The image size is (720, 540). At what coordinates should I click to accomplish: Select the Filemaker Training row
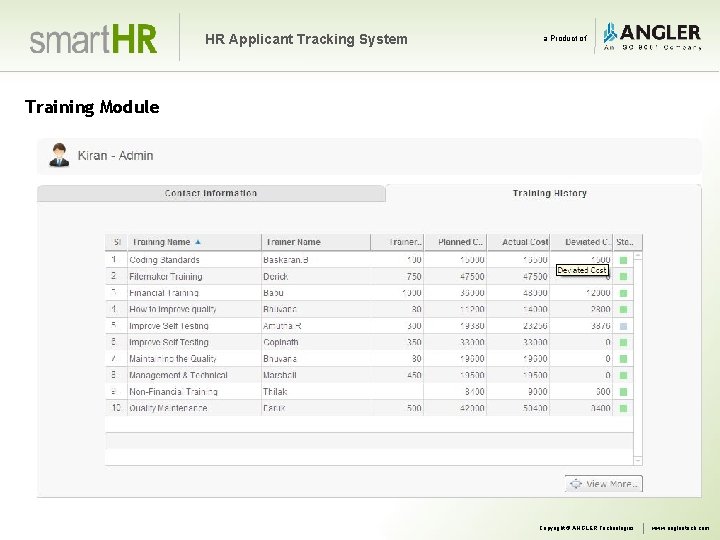[369, 276]
